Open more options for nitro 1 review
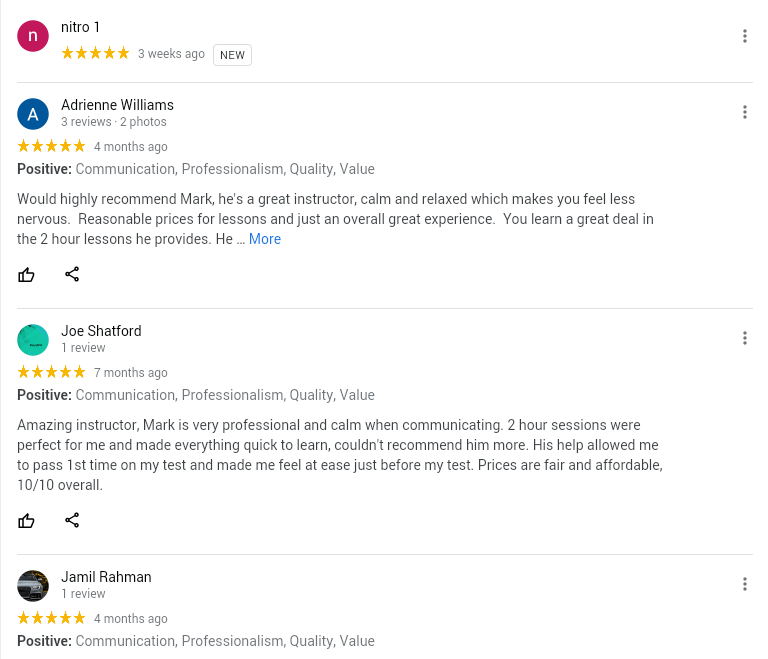 click(745, 36)
